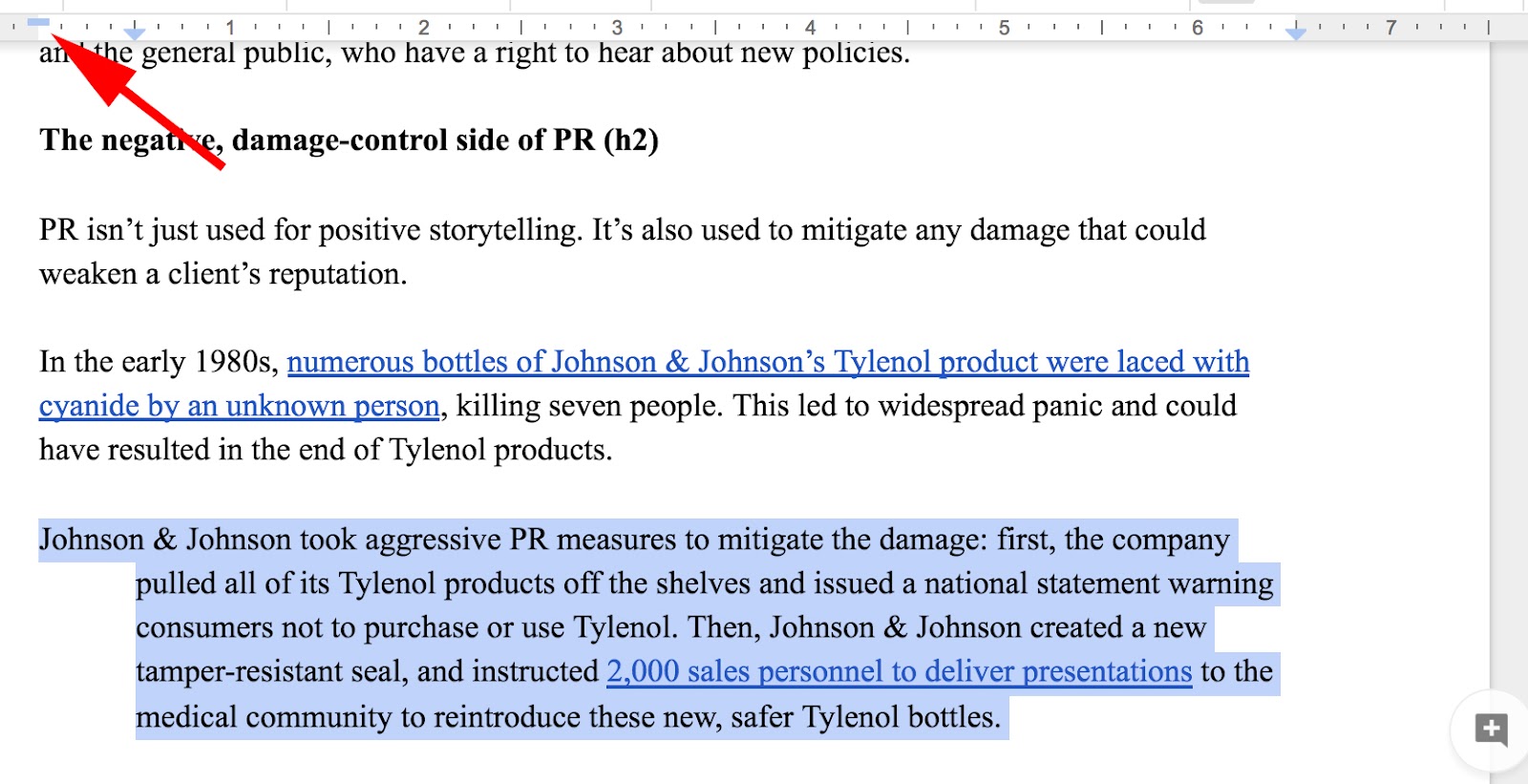The width and height of the screenshot is (1528, 784).
Task: Place cursor in weaken a client's reputation line
Action: (x=223, y=274)
